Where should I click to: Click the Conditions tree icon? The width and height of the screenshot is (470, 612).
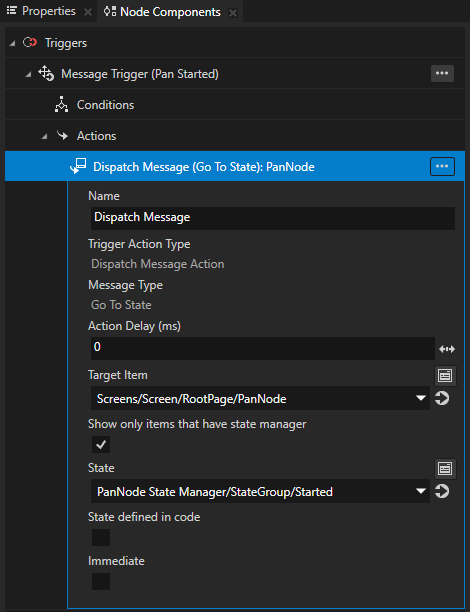(x=61, y=105)
